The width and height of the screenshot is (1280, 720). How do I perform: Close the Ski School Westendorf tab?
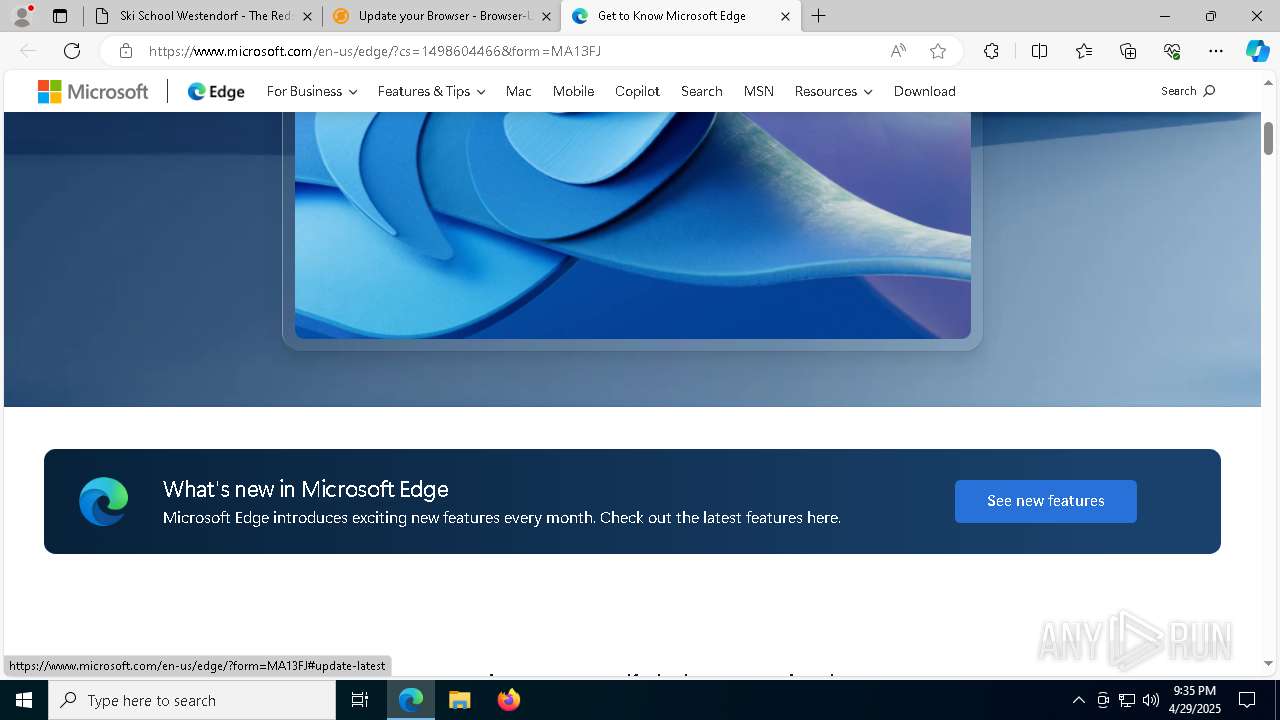coord(307,16)
